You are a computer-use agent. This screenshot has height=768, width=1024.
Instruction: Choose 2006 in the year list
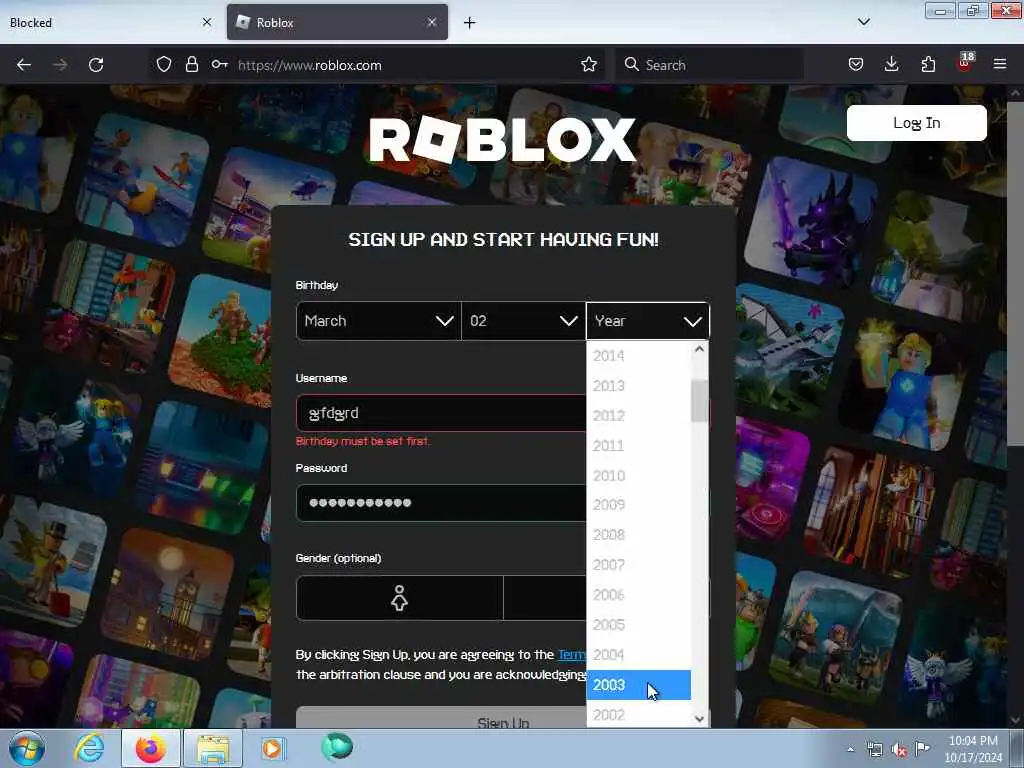coord(638,595)
